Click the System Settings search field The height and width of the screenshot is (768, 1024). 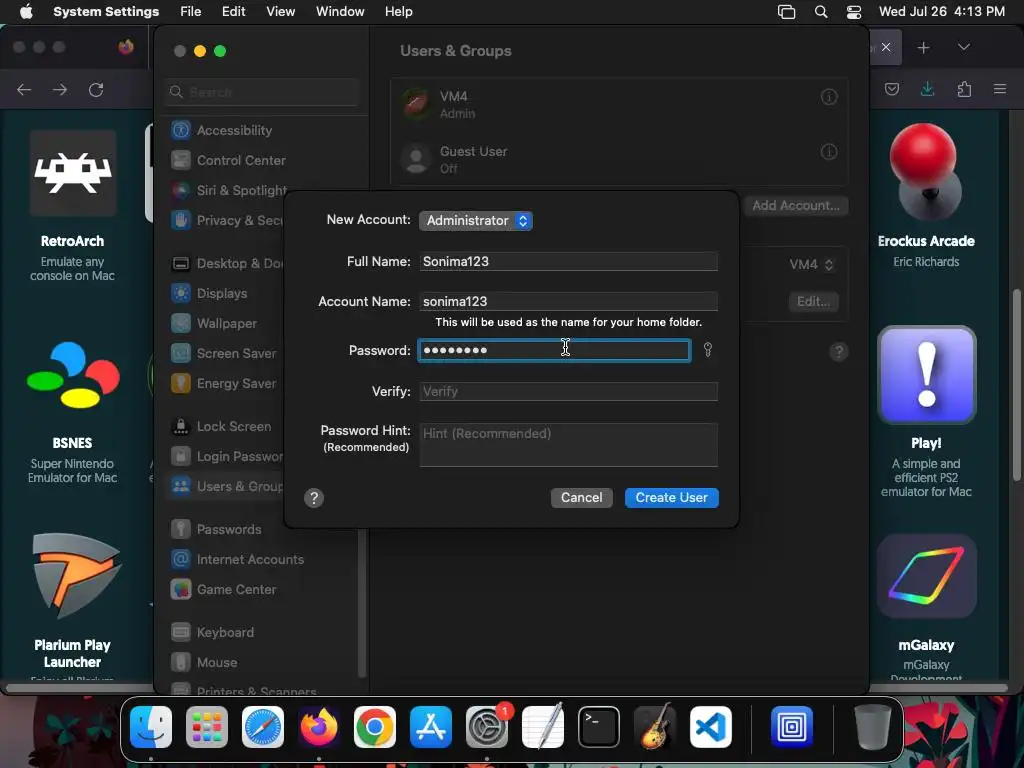click(x=262, y=92)
